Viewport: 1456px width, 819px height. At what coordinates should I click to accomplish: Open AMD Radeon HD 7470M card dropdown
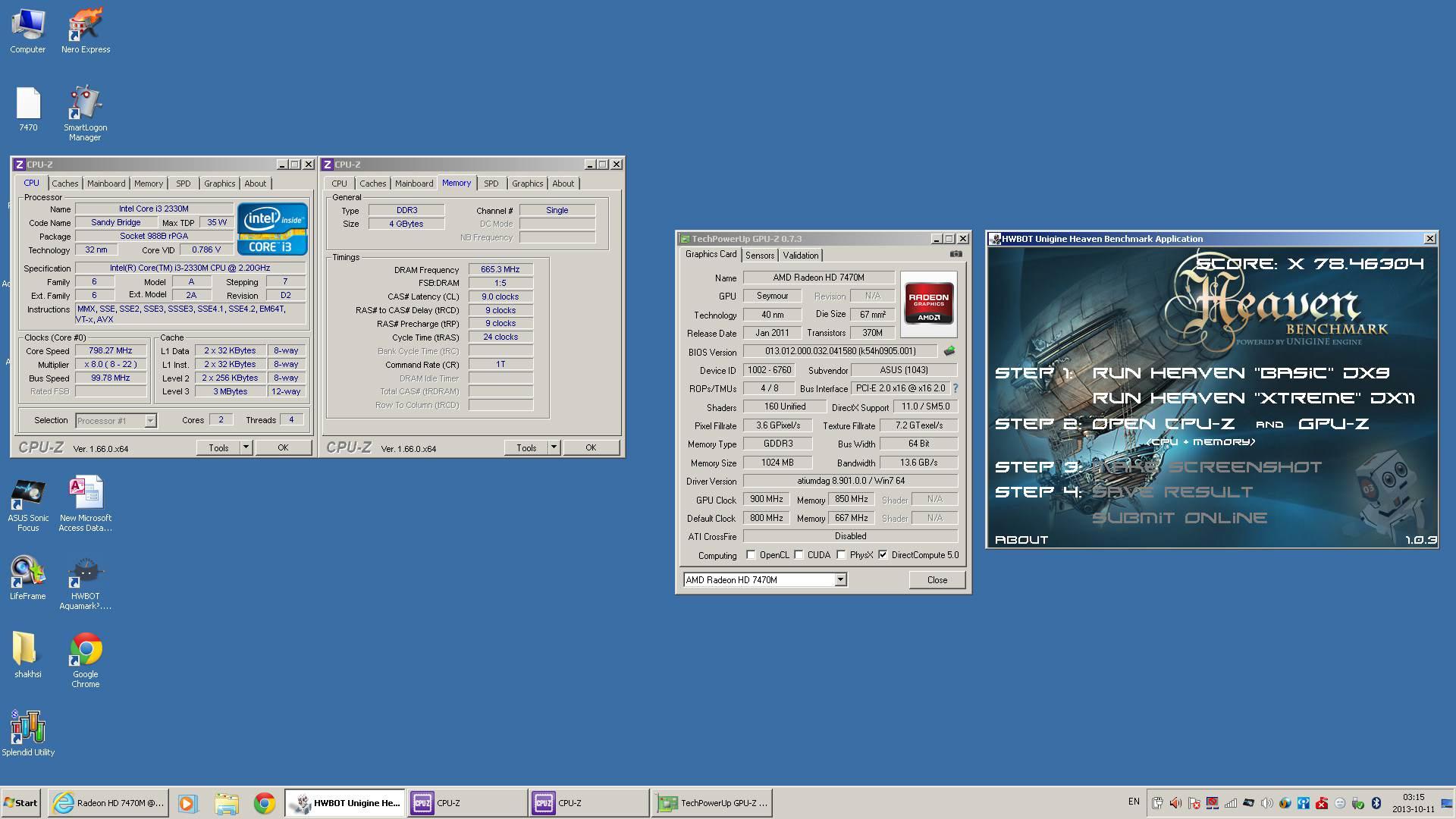coord(840,580)
